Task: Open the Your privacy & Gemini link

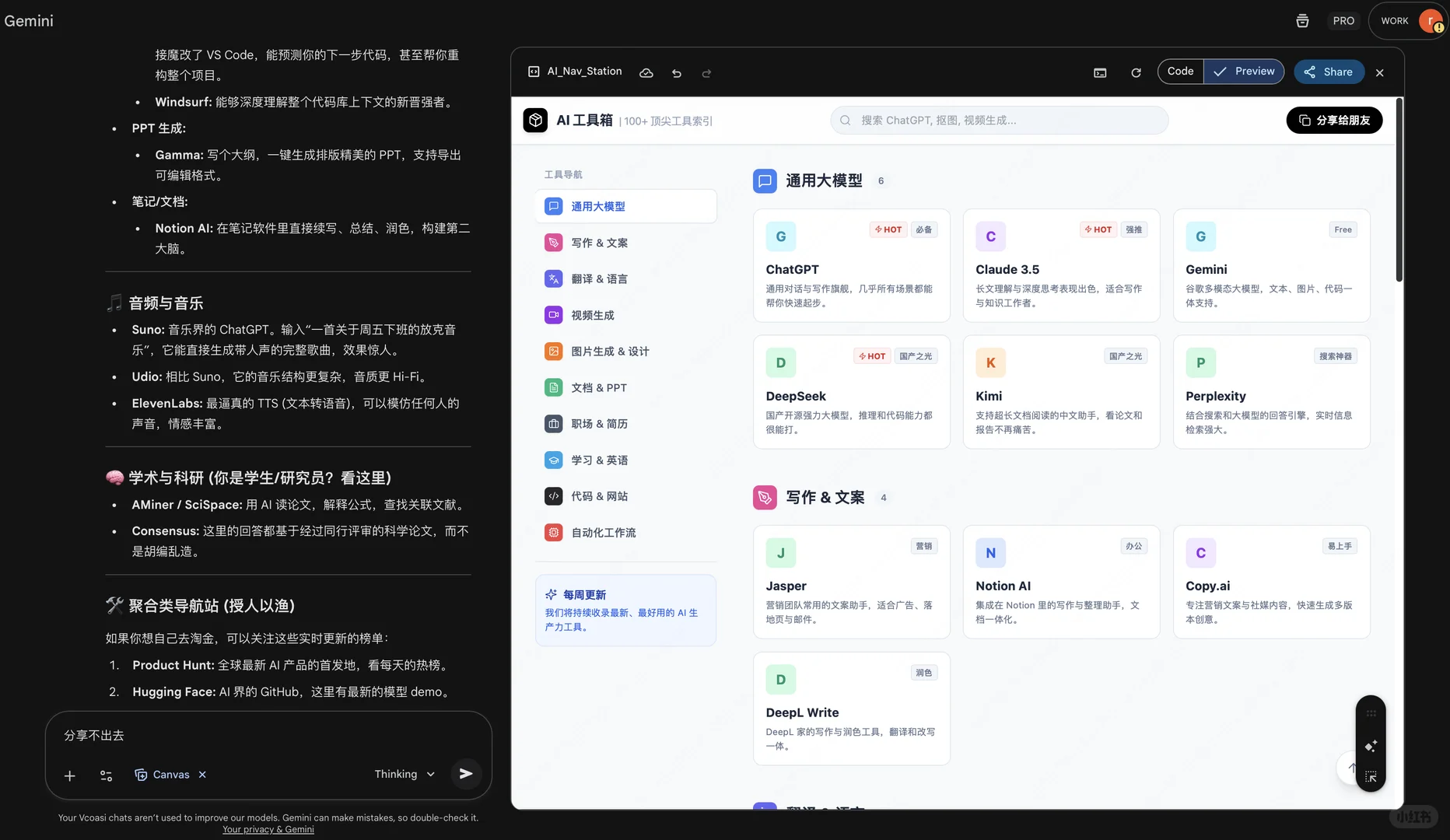Action: tap(268, 829)
